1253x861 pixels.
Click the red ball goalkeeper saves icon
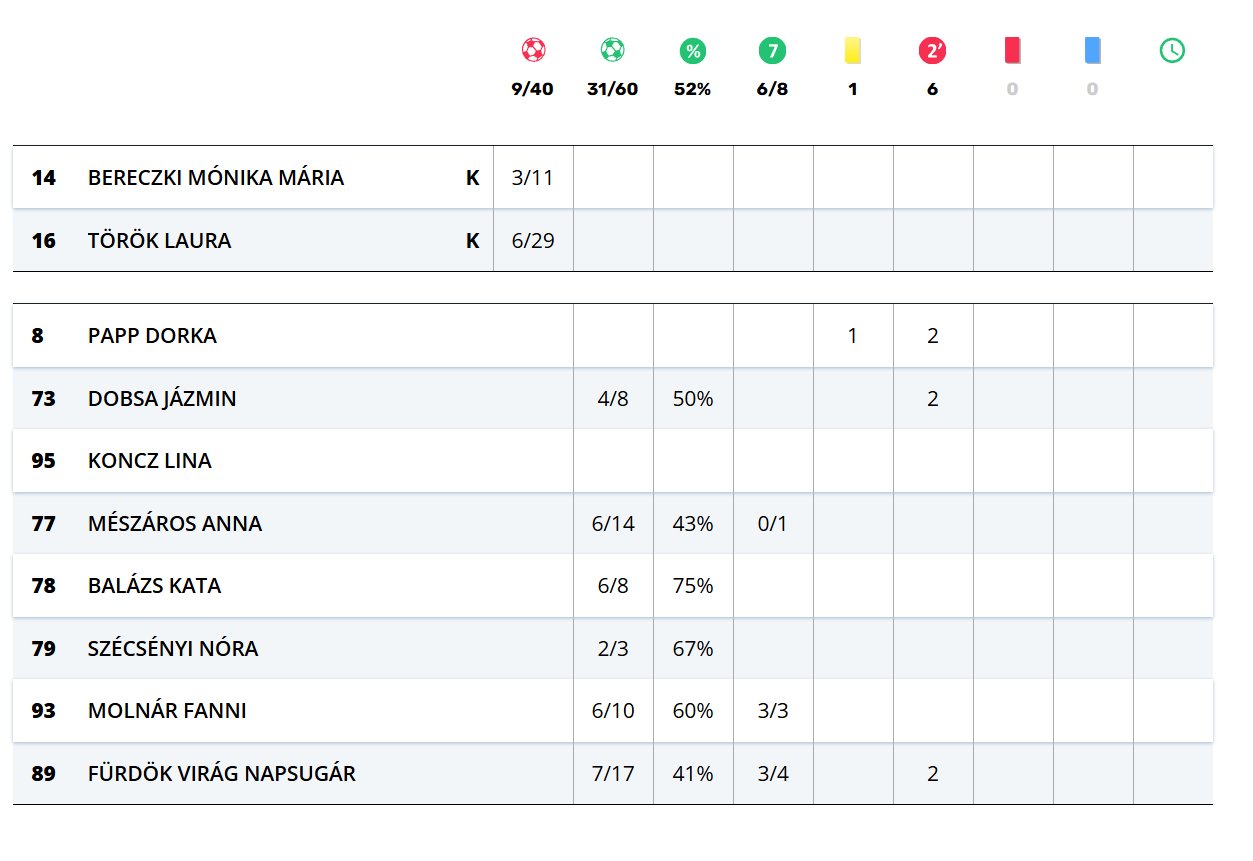point(533,50)
